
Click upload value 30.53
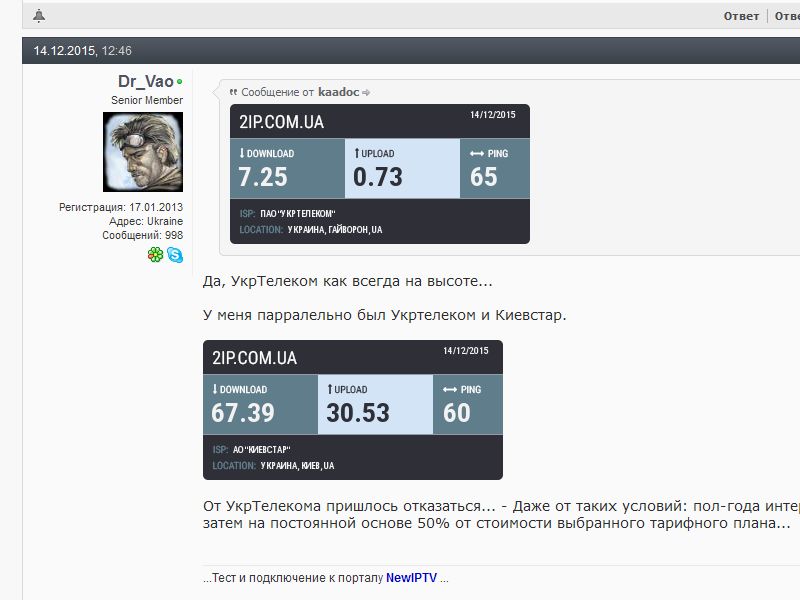point(358,413)
